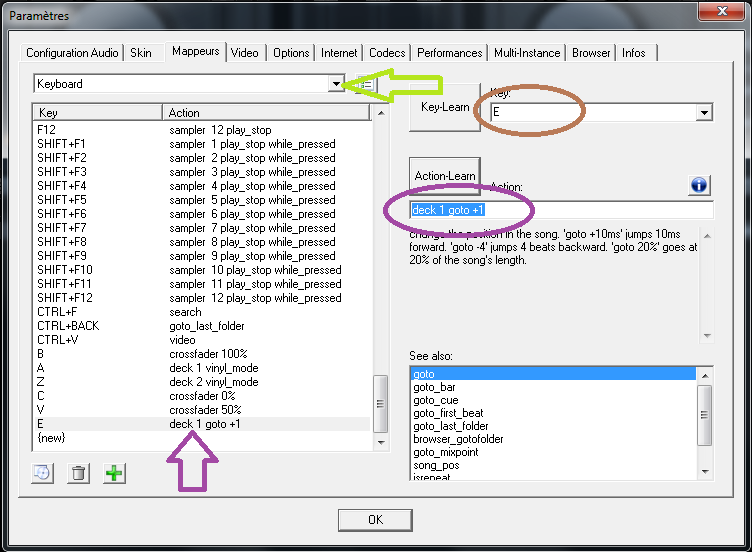Switch to the Configuration Audio tab
Image resolution: width=752 pixels, height=552 pixels.
pos(72,53)
